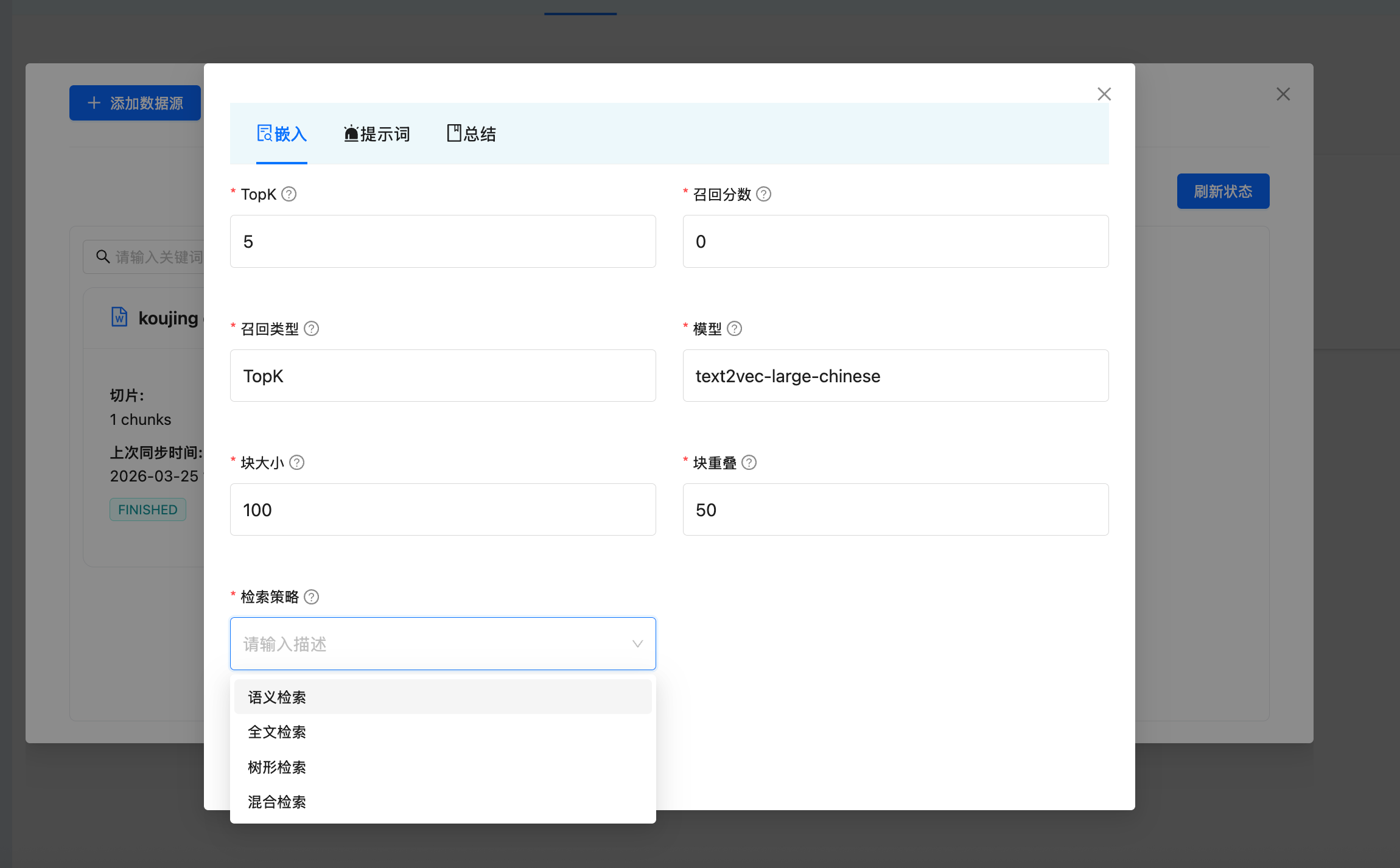Open the 总结 tab
The image size is (1400, 868).
(472, 134)
